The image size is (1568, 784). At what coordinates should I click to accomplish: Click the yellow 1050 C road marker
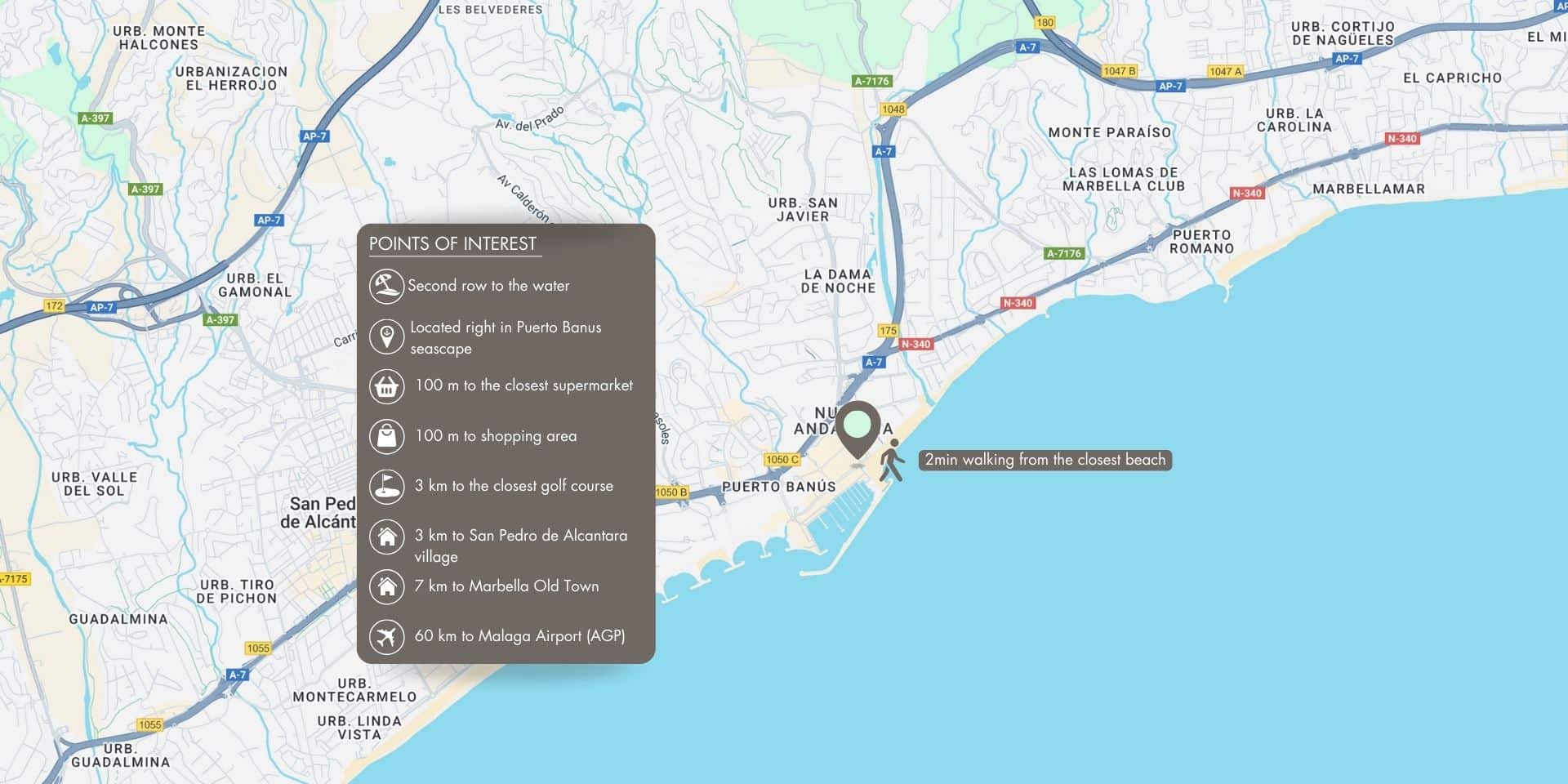(782, 460)
